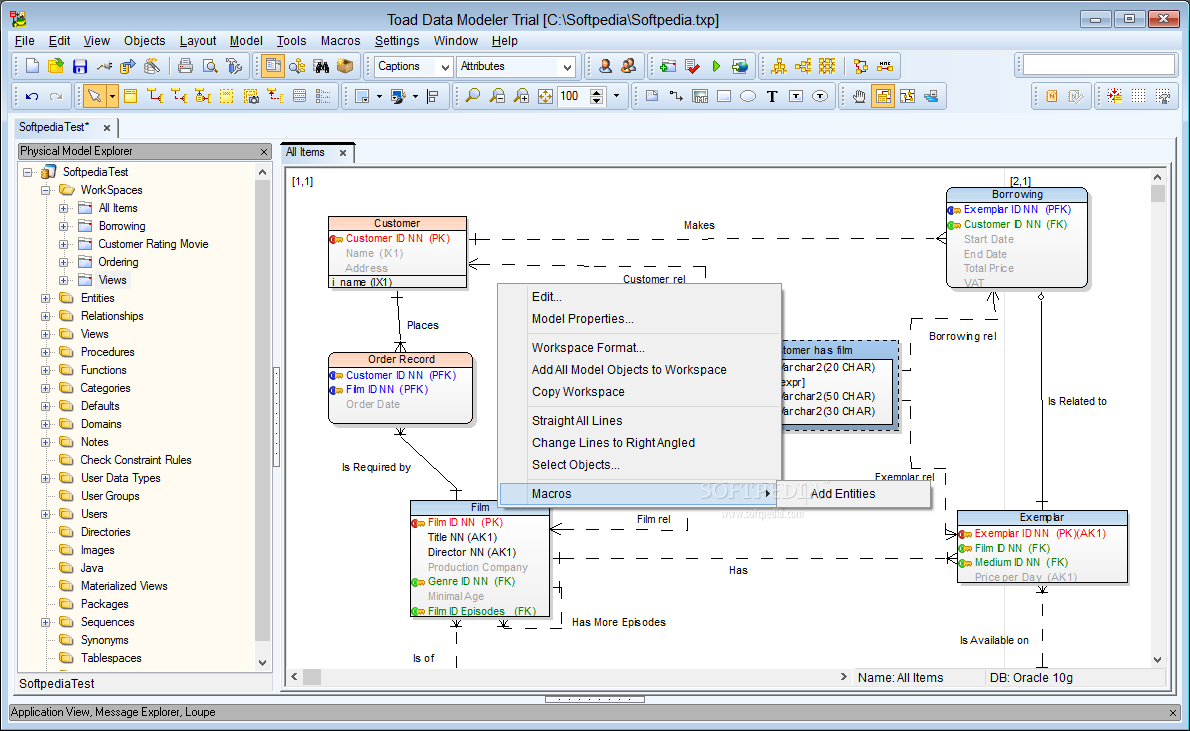1190x731 pixels.
Task: Click the empty search field in the toolbar
Action: click(1098, 66)
